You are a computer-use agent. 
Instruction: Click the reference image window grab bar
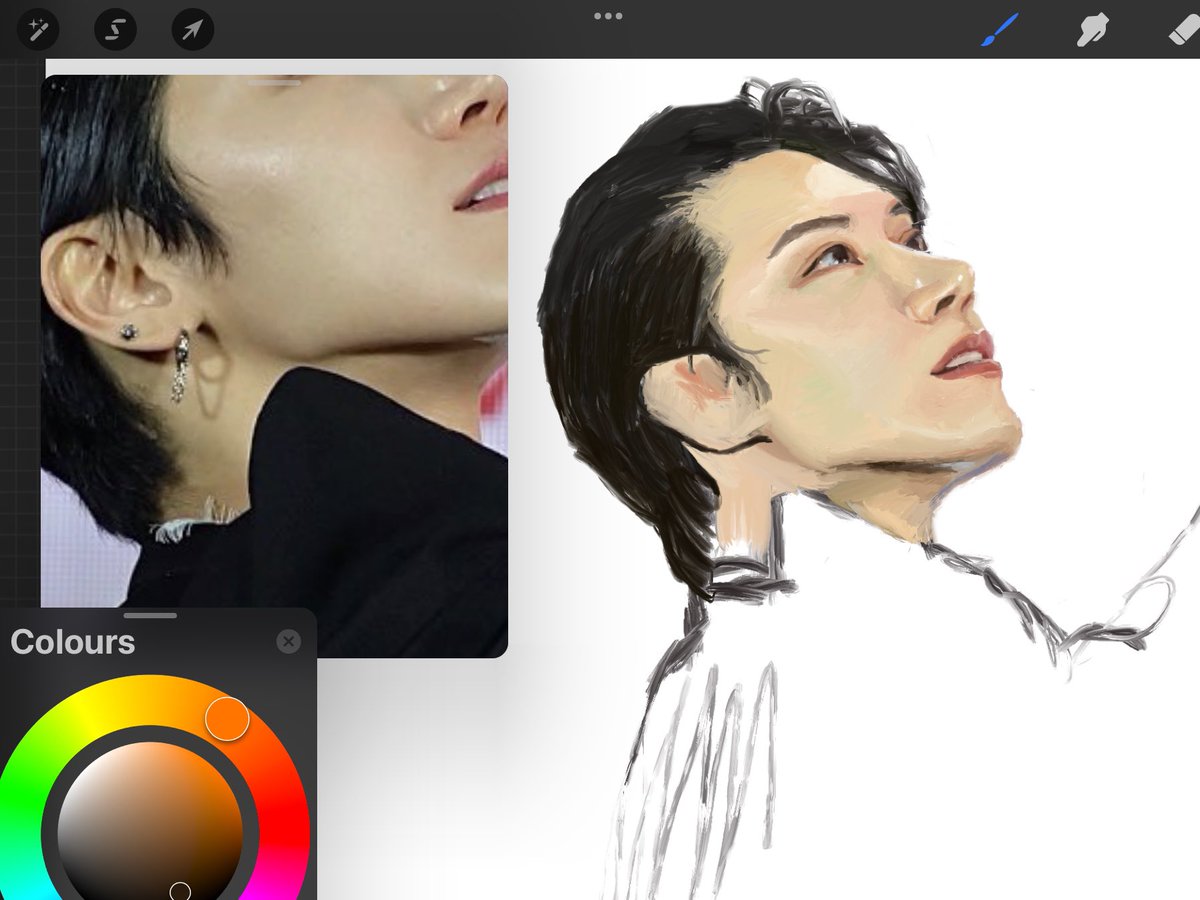pyautogui.click(x=274, y=82)
